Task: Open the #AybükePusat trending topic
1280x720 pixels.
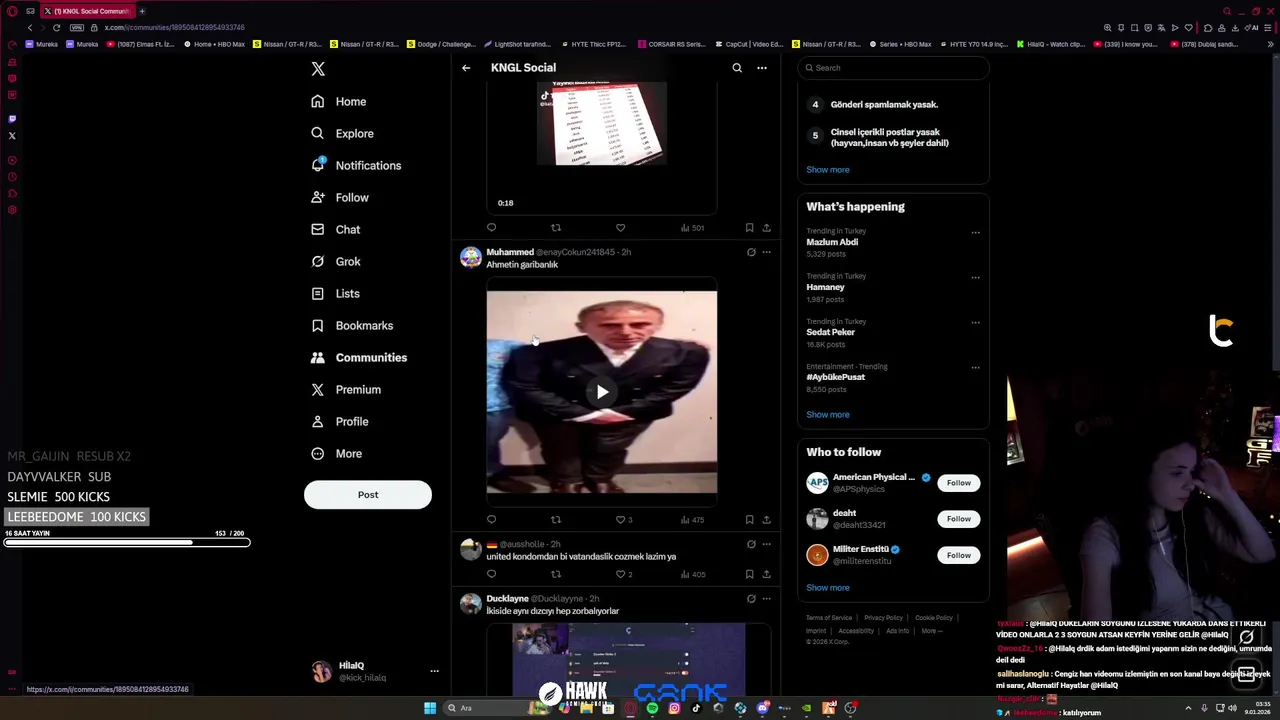Action: point(836,377)
